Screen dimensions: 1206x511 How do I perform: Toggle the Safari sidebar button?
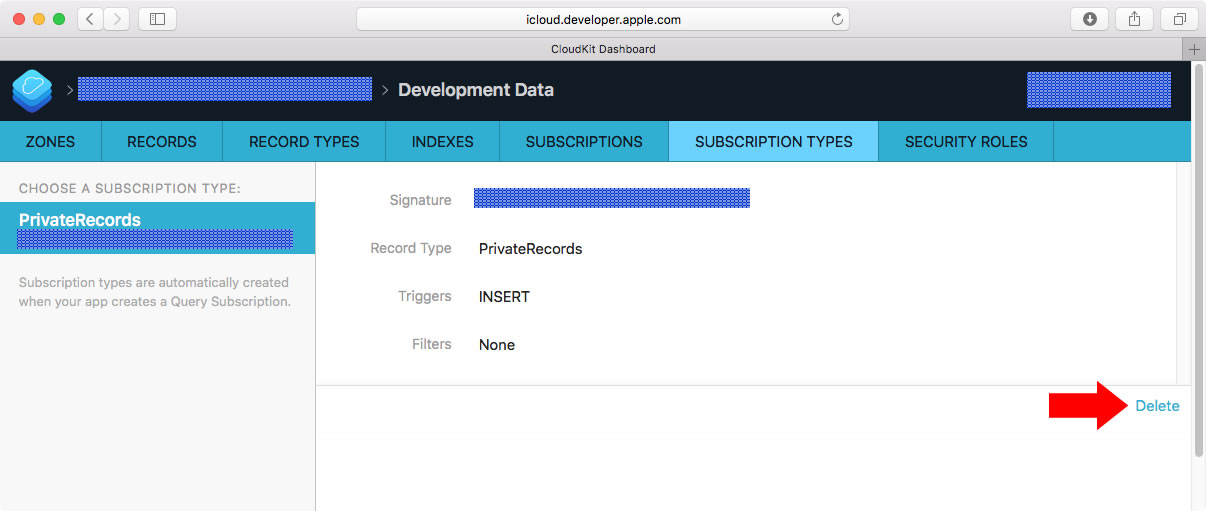pyautogui.click(x=157, y=19)
